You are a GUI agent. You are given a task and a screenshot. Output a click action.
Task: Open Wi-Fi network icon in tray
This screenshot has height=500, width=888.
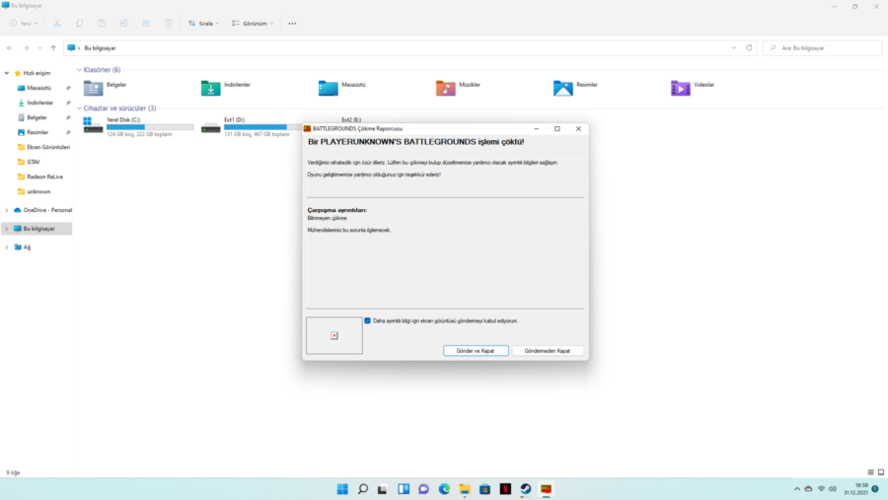point(821,489)
